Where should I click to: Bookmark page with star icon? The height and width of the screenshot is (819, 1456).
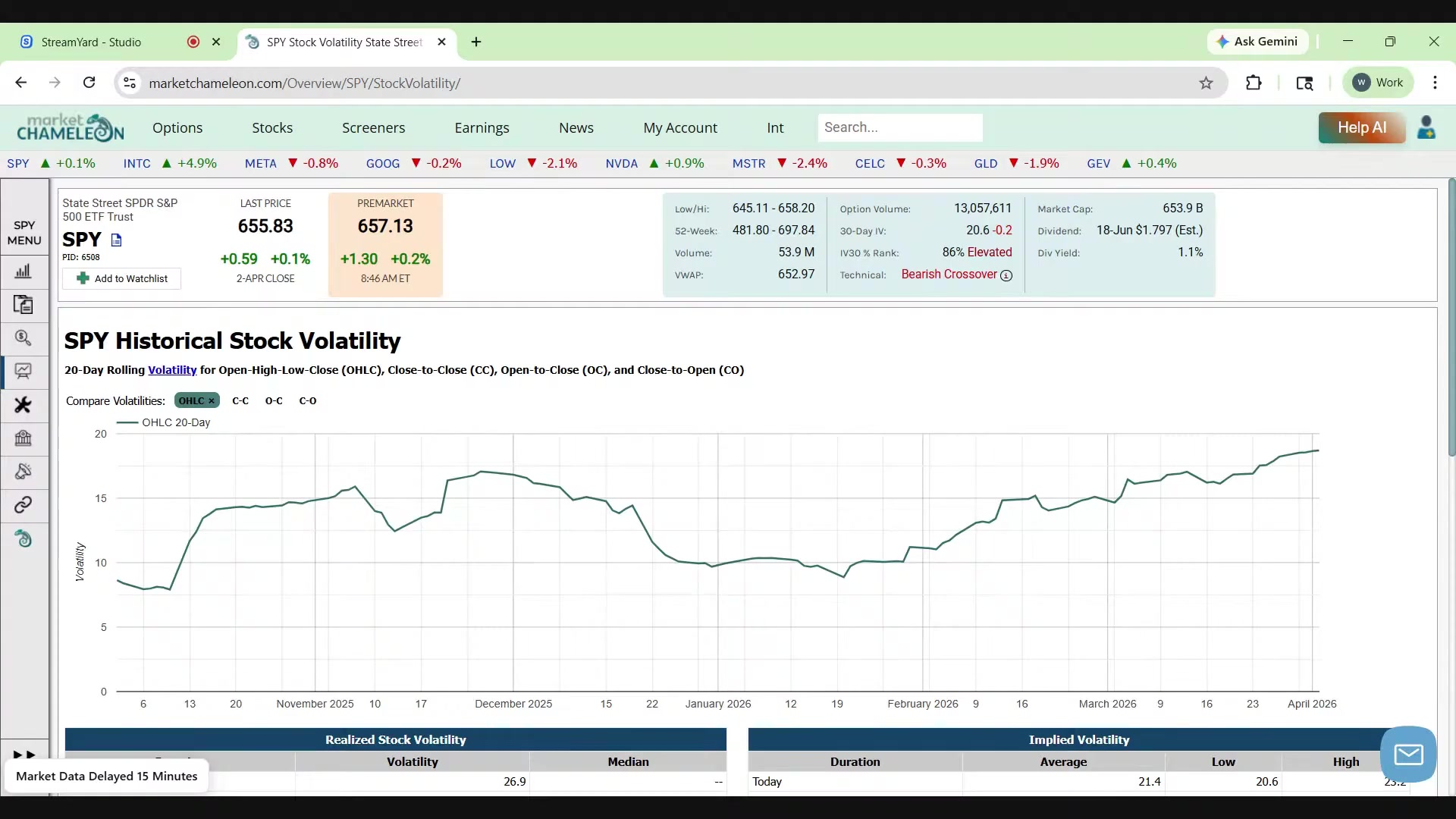[1206, 83]
